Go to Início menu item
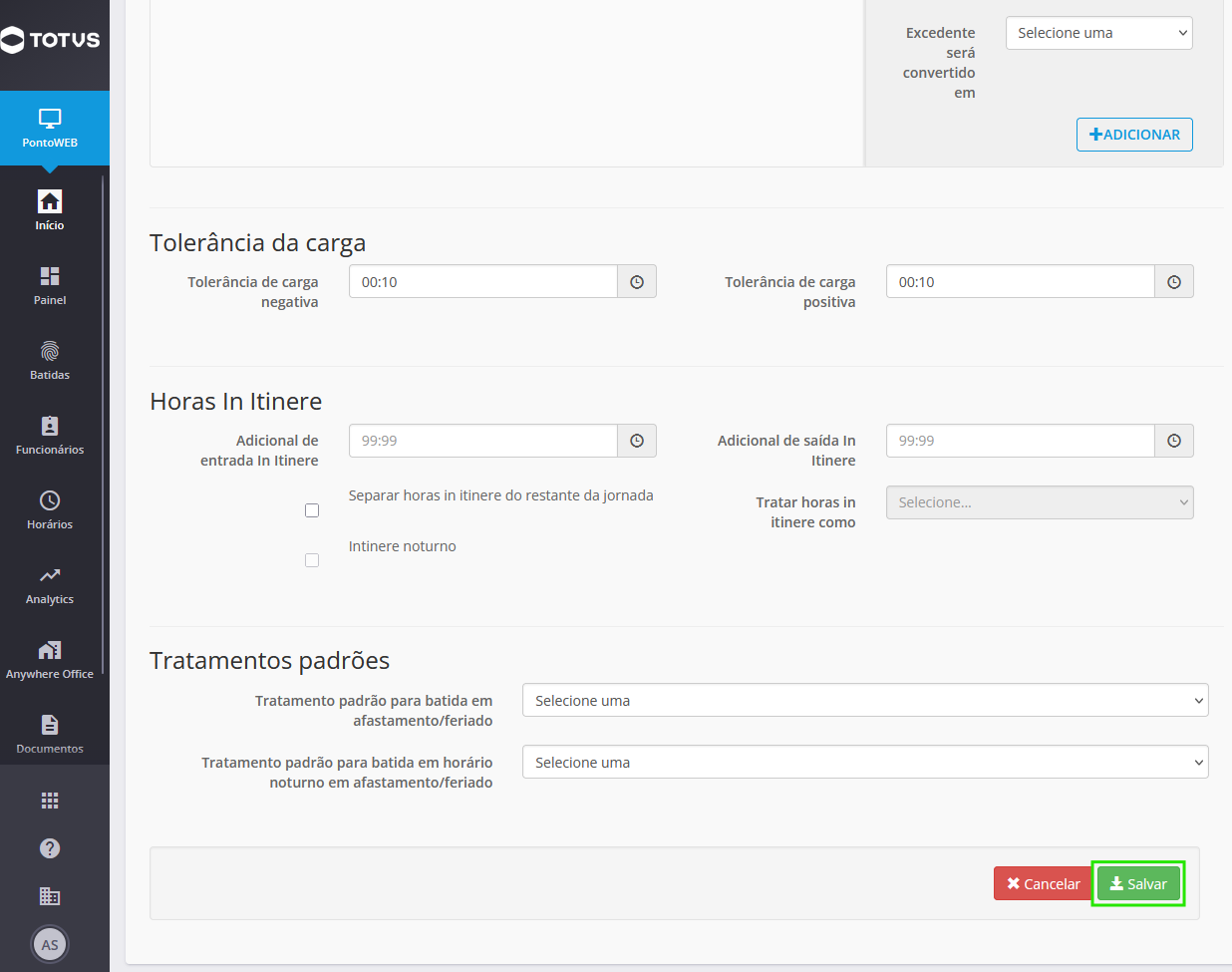 pyautogui.click(x=50, y=210)
